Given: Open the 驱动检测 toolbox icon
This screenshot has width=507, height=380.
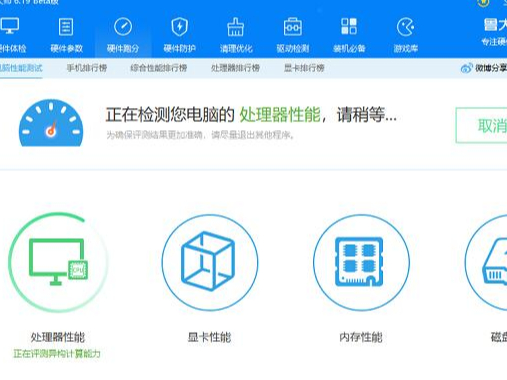Looking at the screenshot, I should 293,27.
